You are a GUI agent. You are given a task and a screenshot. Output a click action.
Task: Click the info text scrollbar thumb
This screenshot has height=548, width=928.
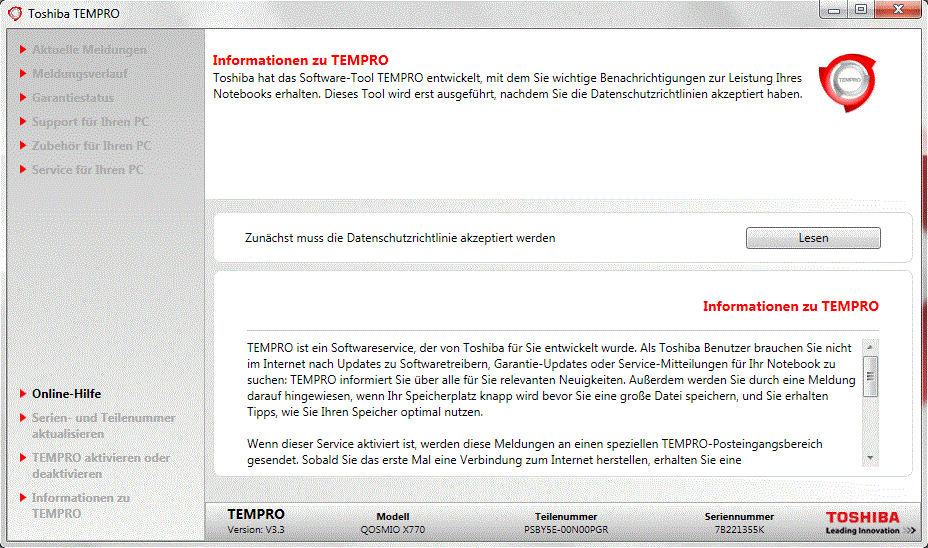coord(870,376)
